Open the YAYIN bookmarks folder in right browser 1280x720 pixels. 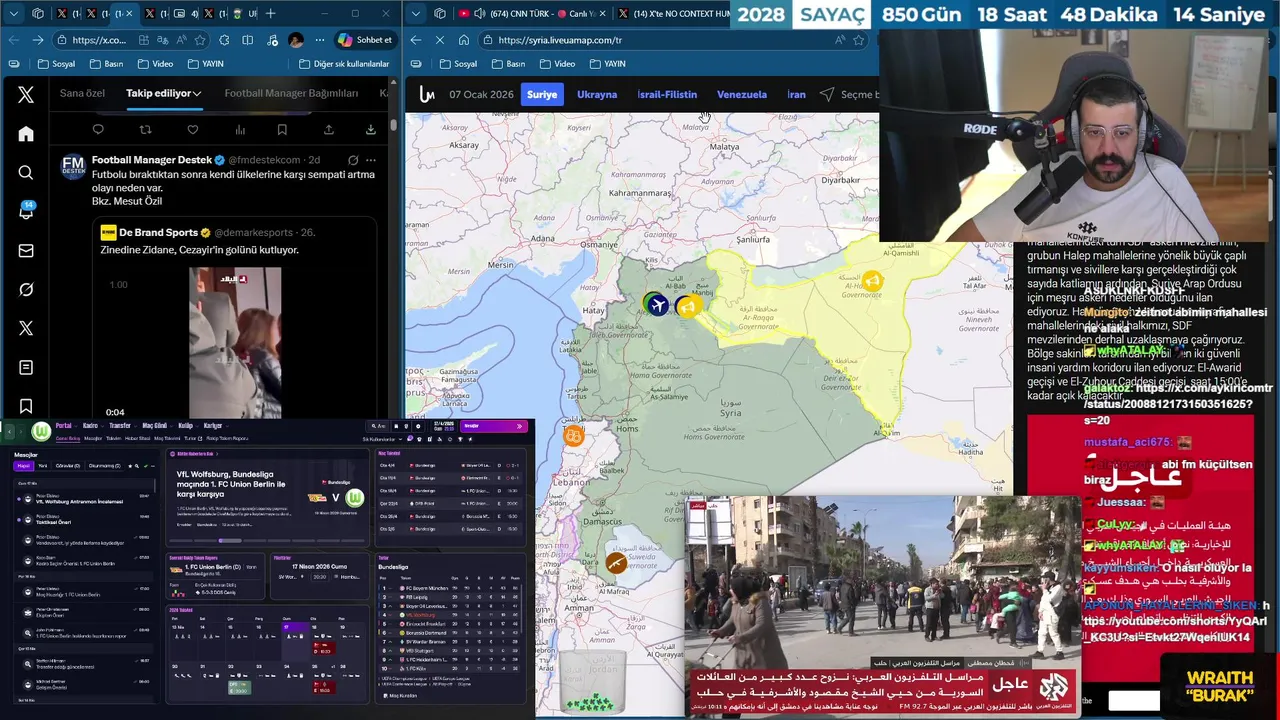607,64
